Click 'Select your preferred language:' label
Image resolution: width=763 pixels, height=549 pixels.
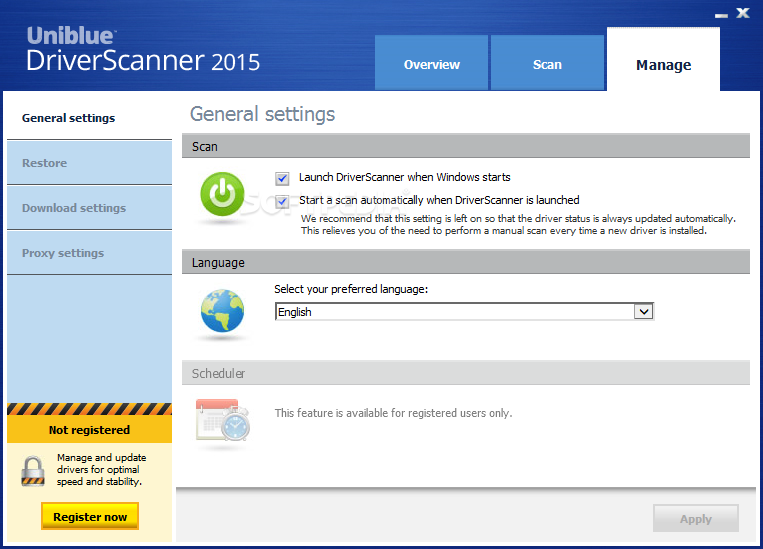click(351, 289)
